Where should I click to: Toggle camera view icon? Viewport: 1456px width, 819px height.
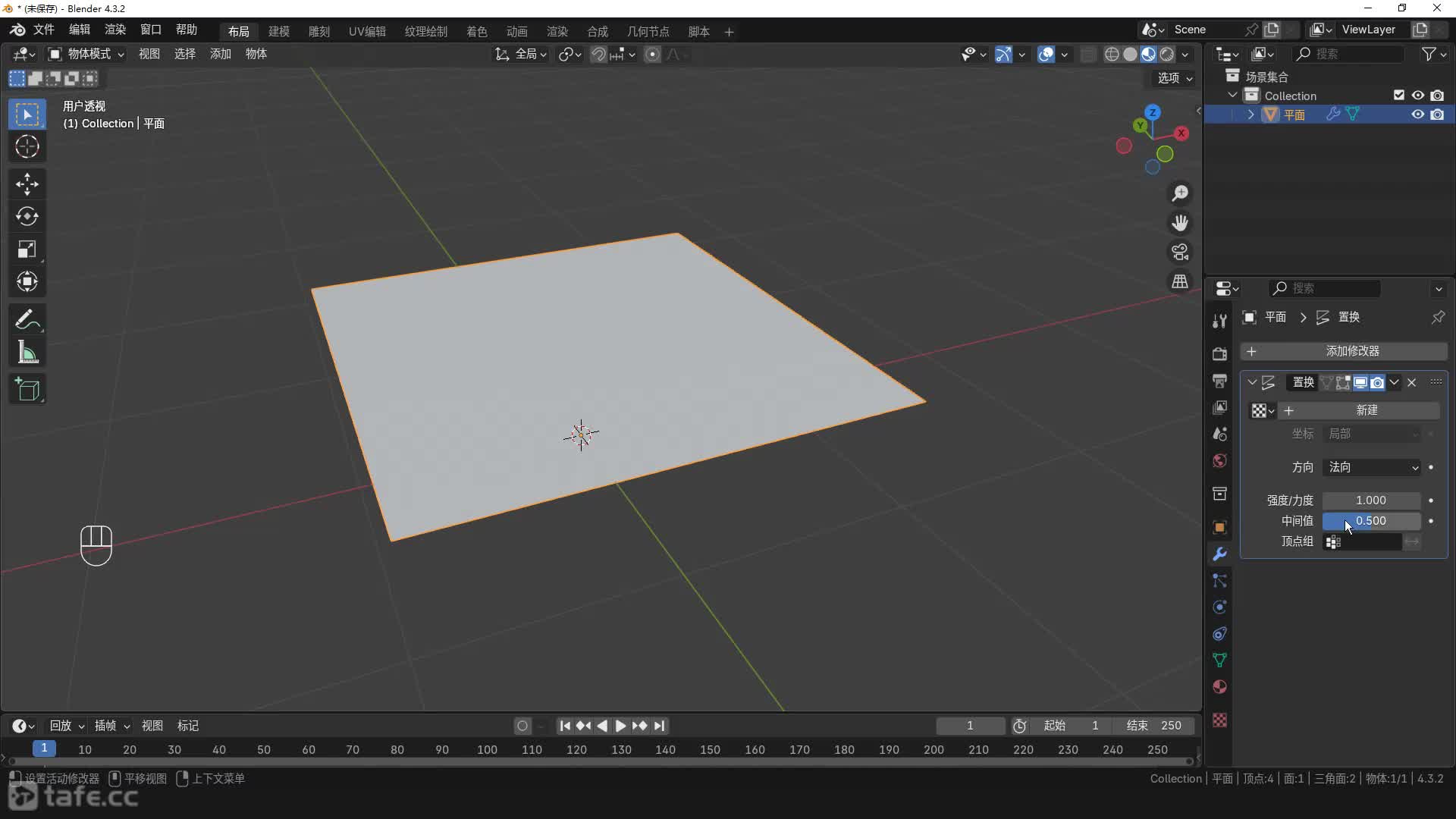1180,252
